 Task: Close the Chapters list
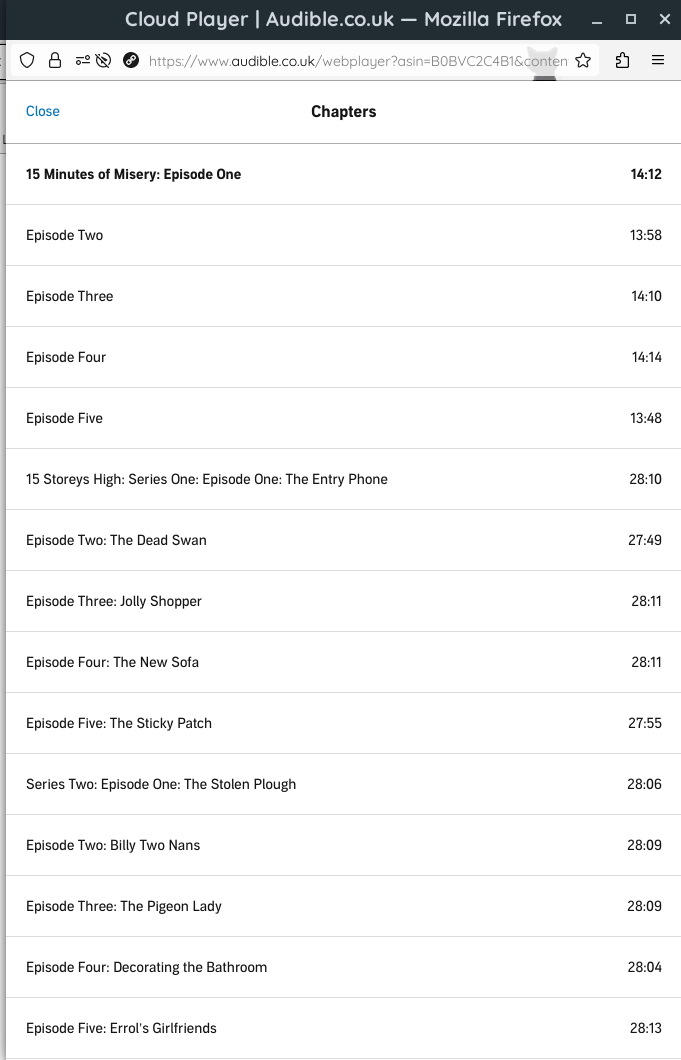(x=42, y=111)
